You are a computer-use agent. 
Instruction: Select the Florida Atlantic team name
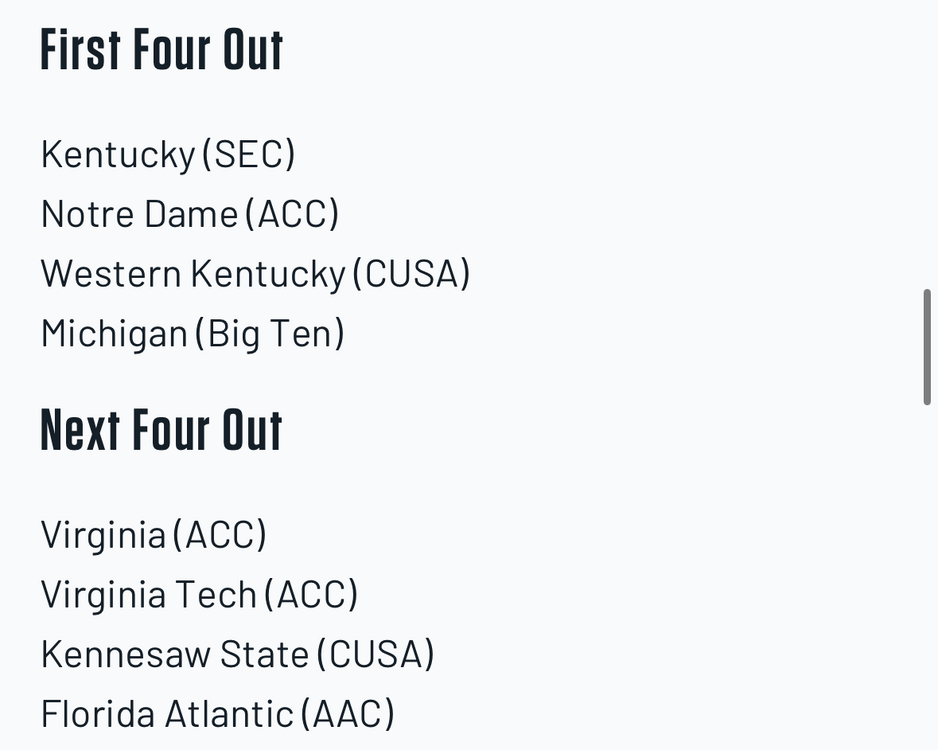(167, 715)
